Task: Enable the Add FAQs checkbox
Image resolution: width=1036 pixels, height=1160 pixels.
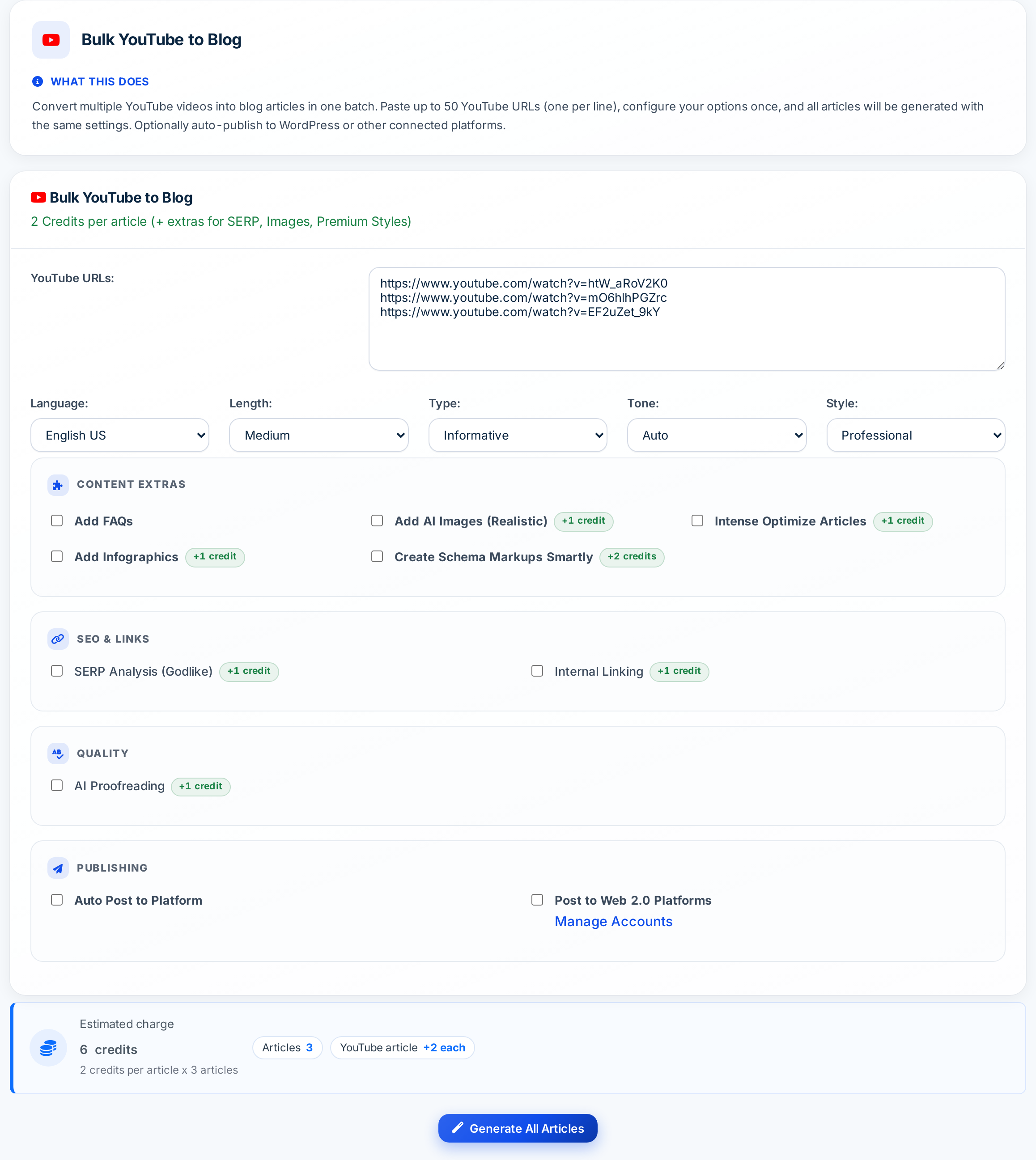Action: coord(57,521)
